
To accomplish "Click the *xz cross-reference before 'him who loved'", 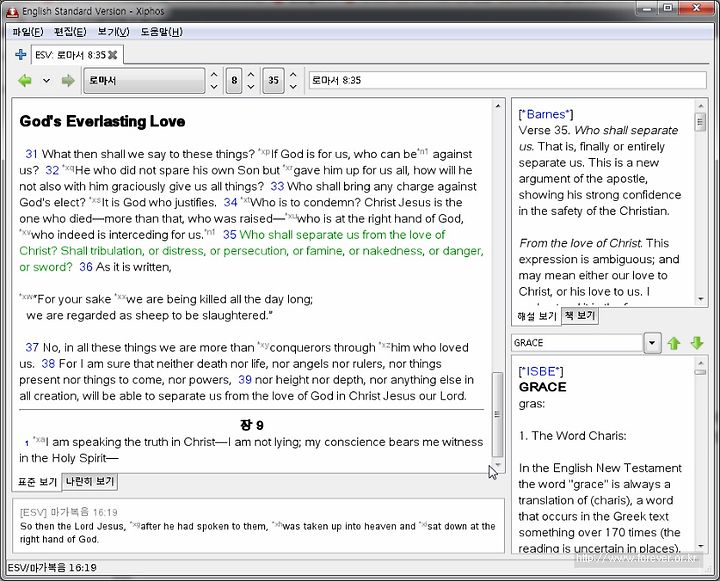I will (385, 344).
